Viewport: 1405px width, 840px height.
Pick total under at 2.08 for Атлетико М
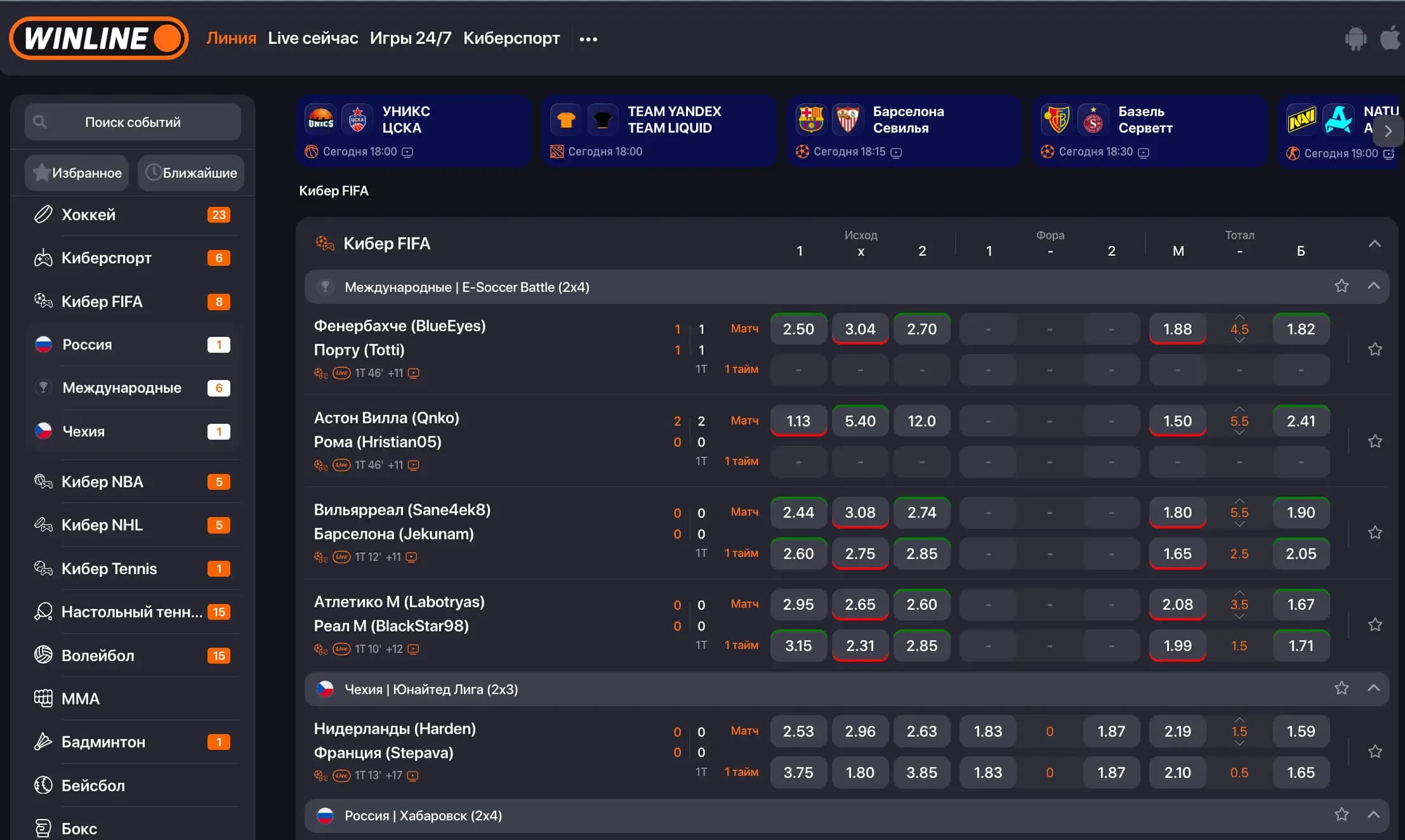(1177, 605)
